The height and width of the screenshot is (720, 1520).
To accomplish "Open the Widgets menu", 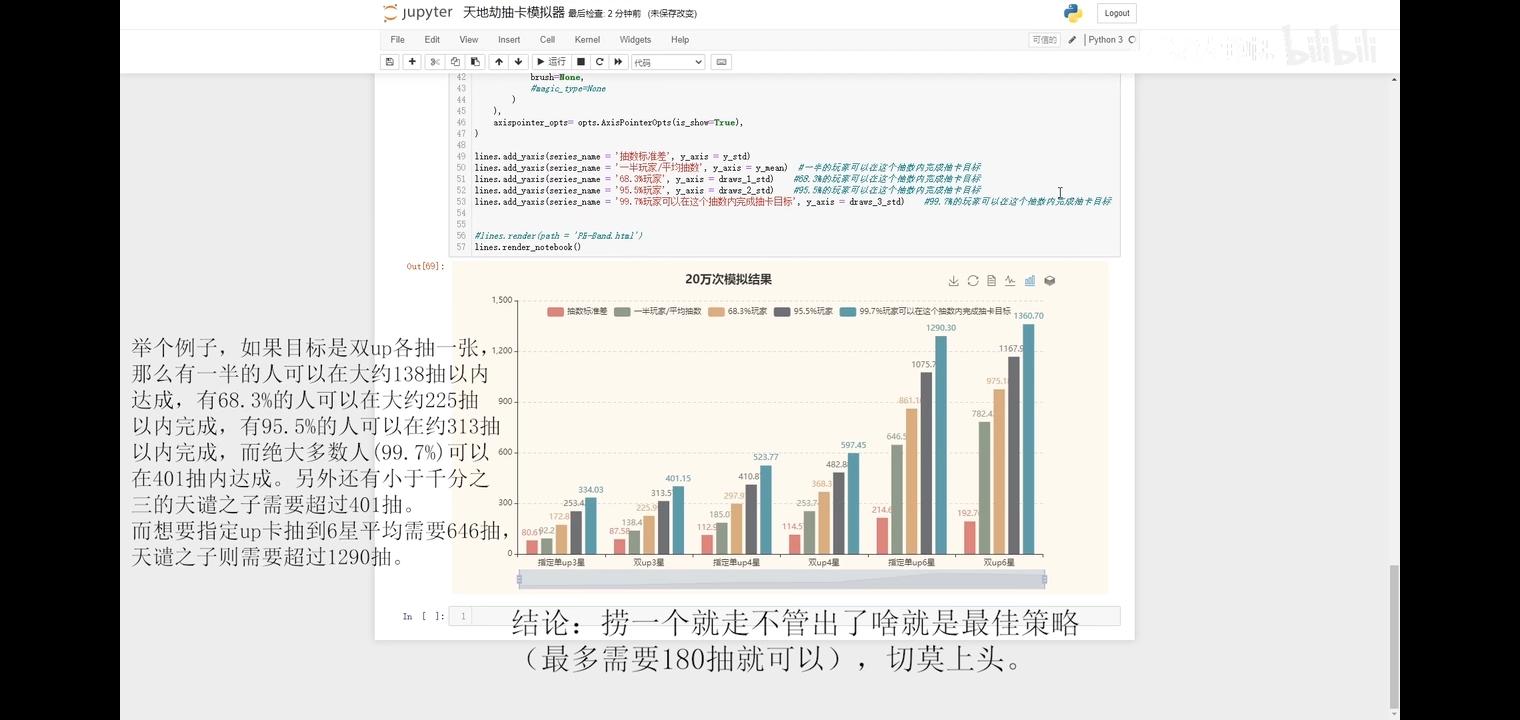I will tap(635, 40).
